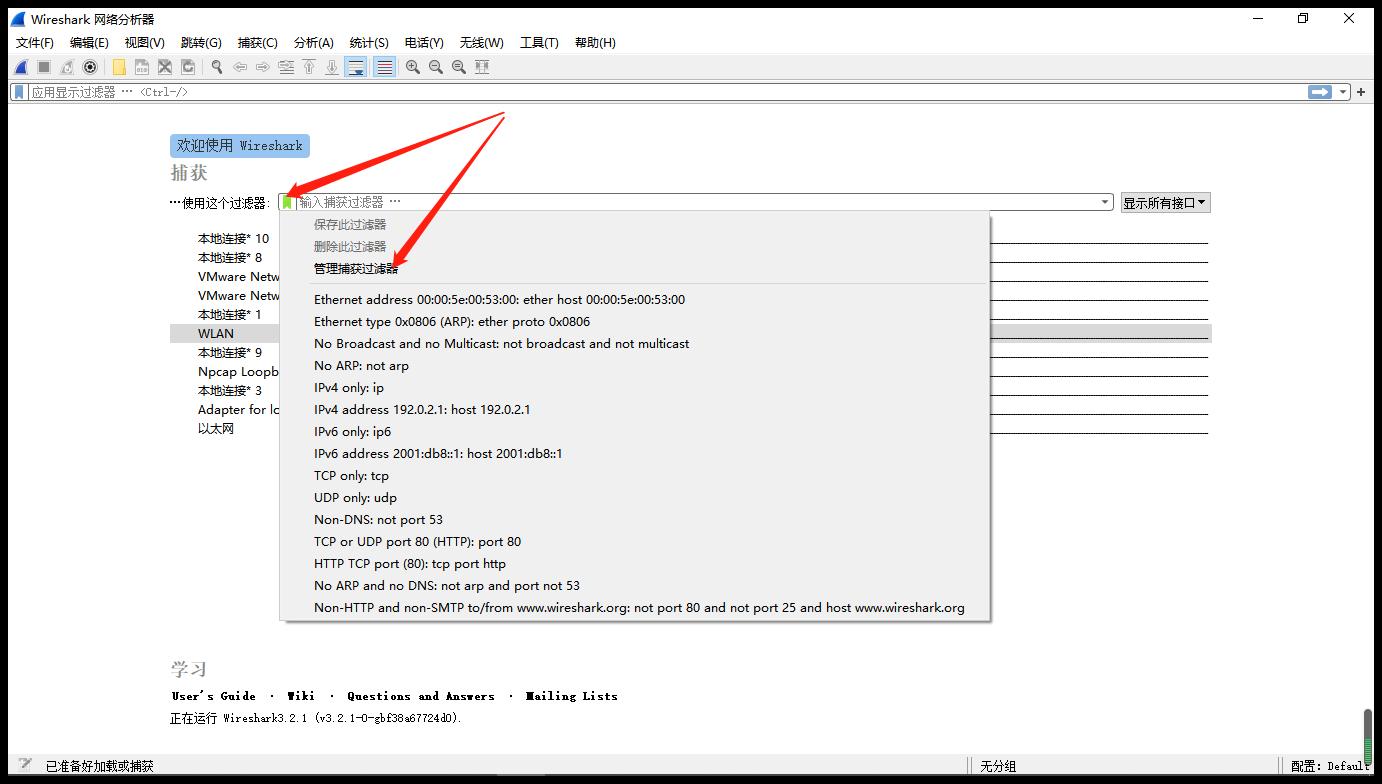This screenshot has width=1382, height=784.
Task: Zoom out the main window text
Action: tap(436, 67)
